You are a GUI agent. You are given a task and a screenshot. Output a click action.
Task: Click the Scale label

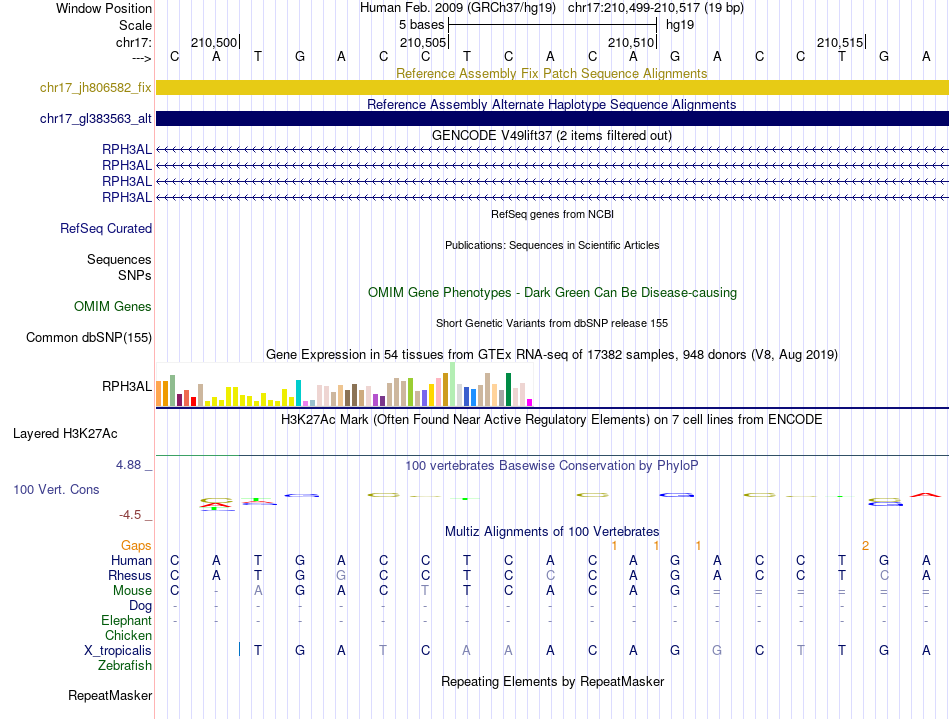click(x=135, y=25)
